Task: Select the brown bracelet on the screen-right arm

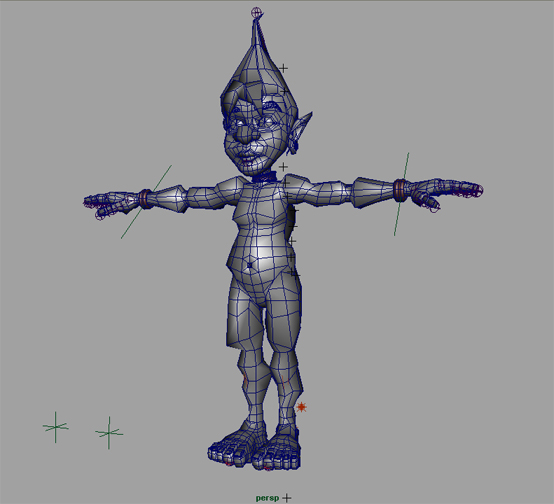Action: 400,190
